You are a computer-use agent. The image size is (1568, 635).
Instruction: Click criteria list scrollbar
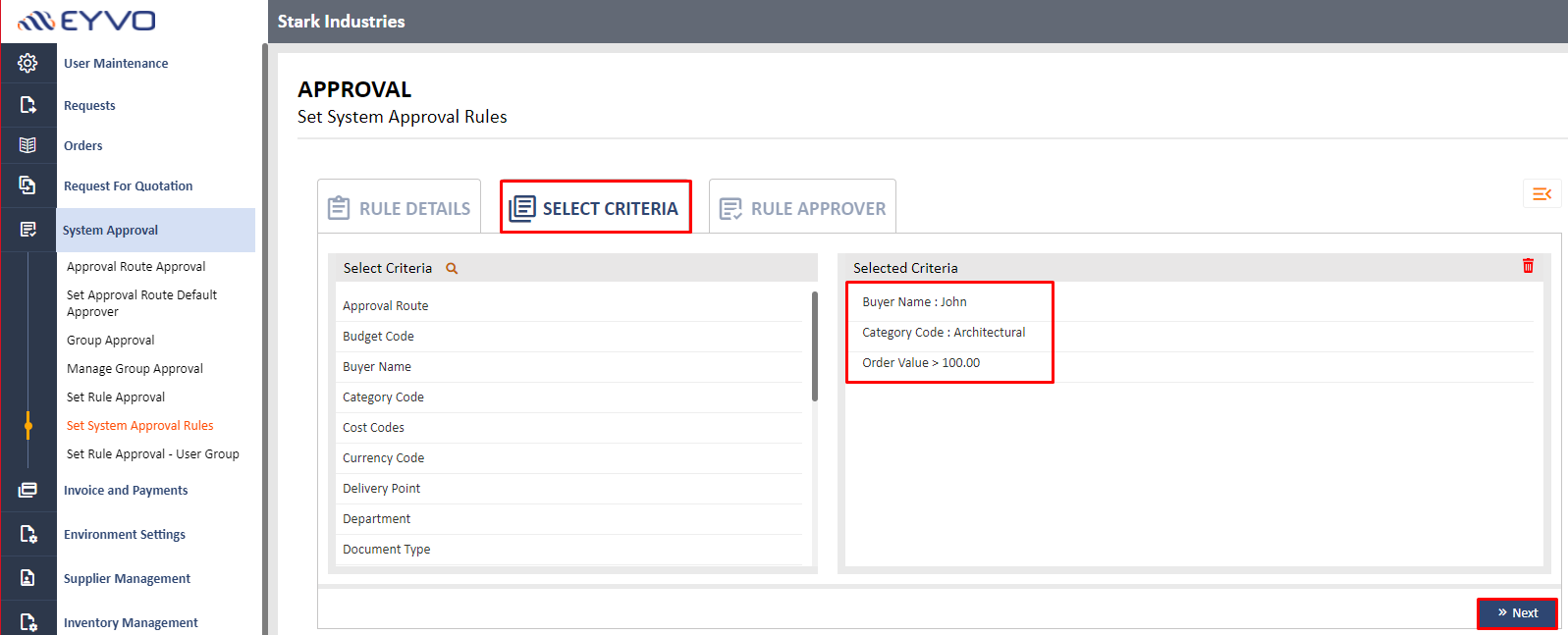click(x=815, y=346)
